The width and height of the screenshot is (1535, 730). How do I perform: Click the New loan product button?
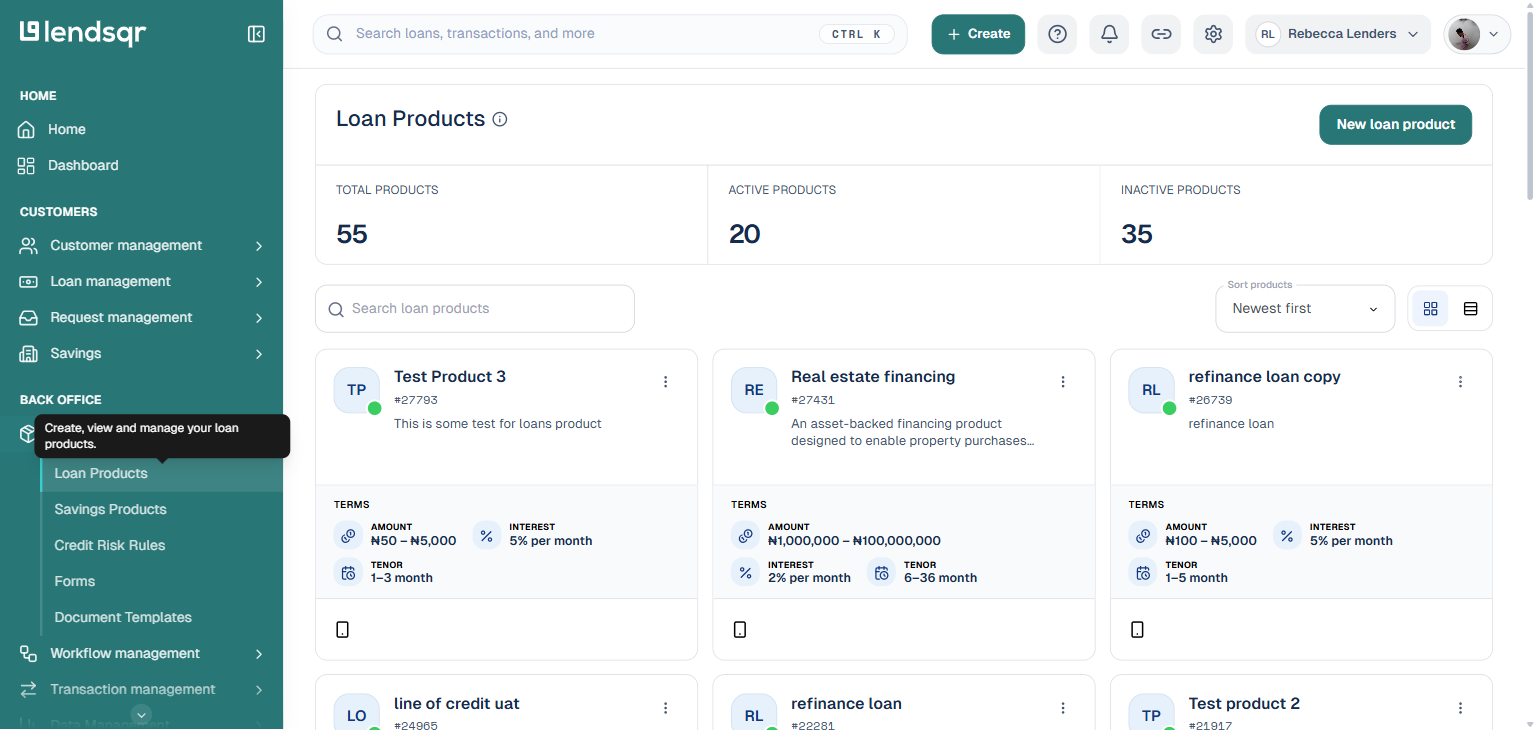pyautogui.click(x=1396, y=125)
